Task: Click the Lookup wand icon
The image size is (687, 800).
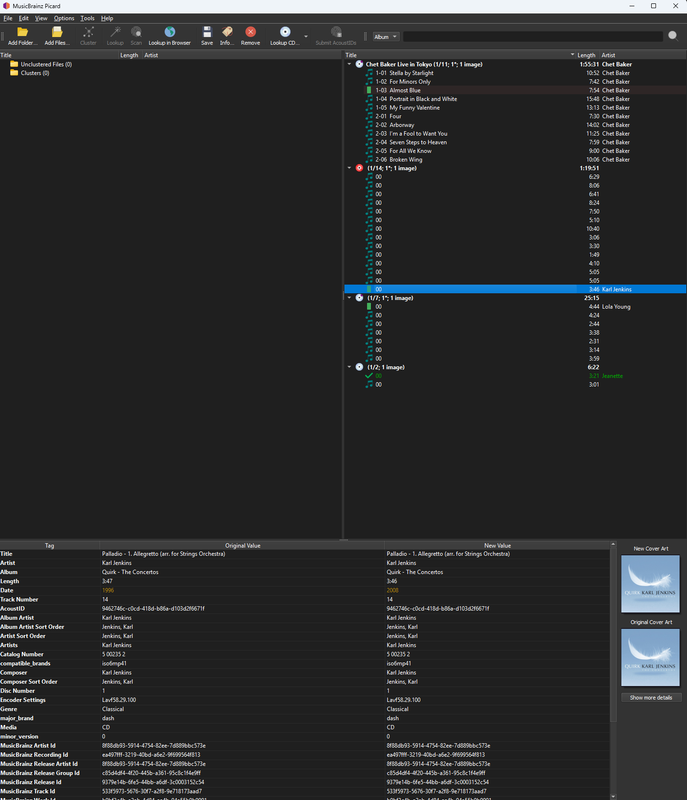Action: (x=115, y=32)
